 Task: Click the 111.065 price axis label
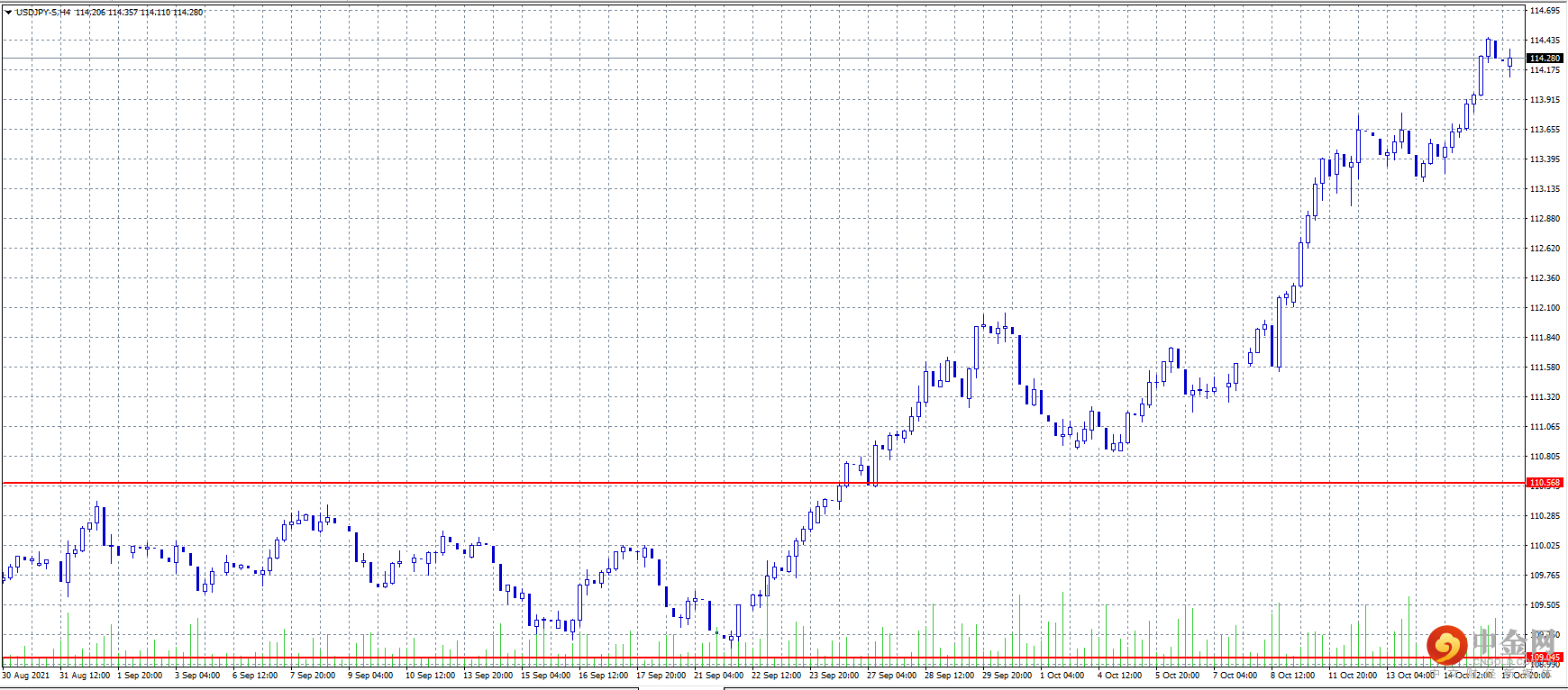tap(1545, 427)
